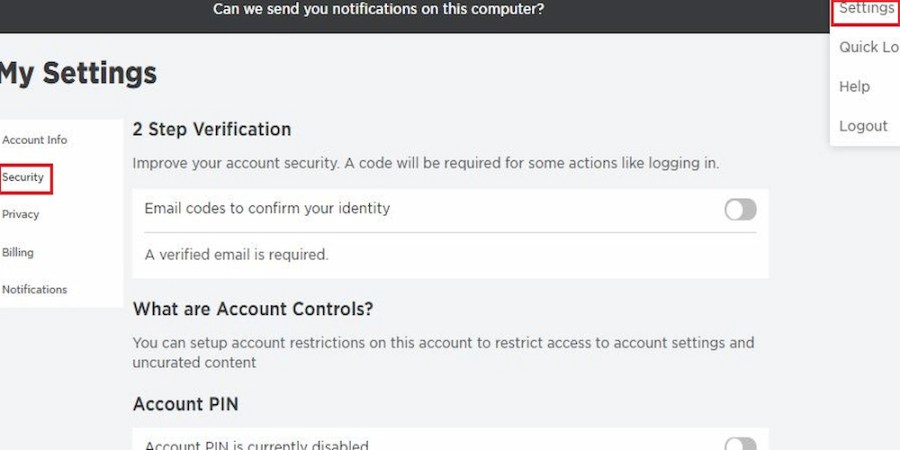Go to the Privacy settings tab

pos(21,214)
